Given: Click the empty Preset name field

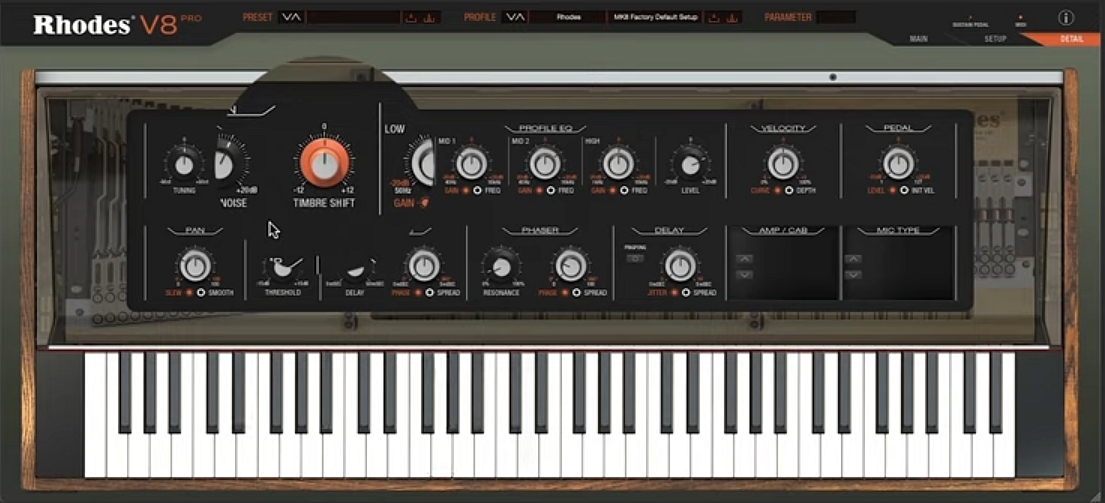Looking at the screenshot, I should tap(353, 18).
